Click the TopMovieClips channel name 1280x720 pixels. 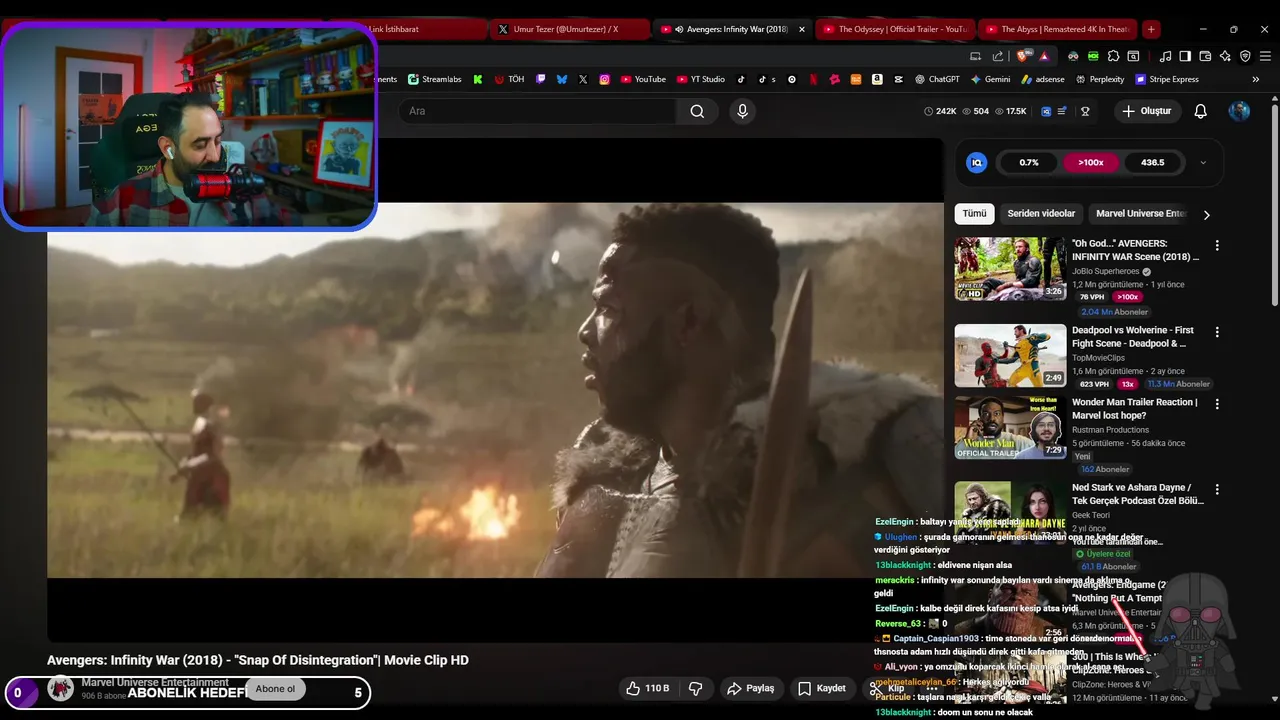1098,358
